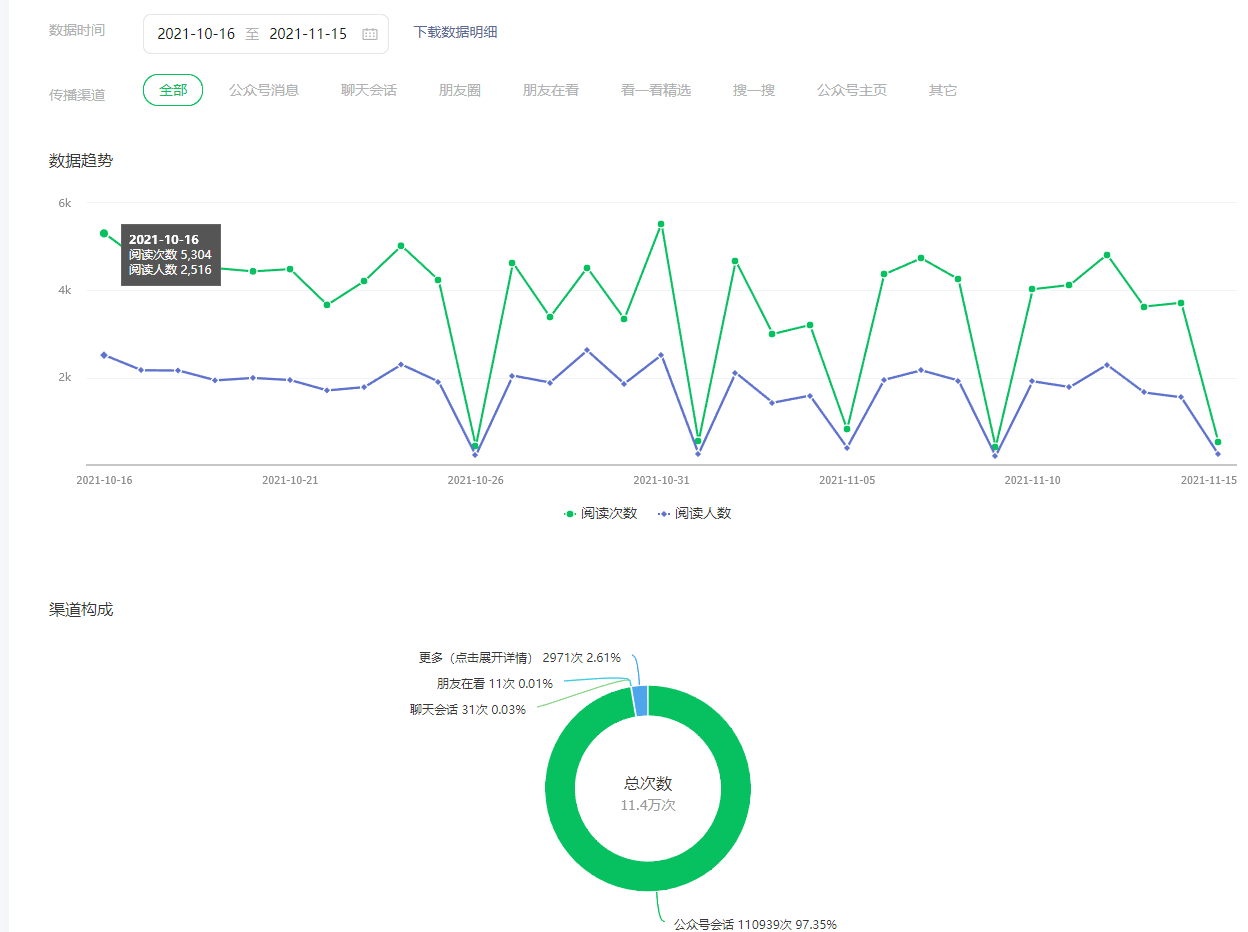The width and height of the screenshot is (1248, 932).
Task: Toggle 阅读人数 legend series marker
Action: point(664,513)
